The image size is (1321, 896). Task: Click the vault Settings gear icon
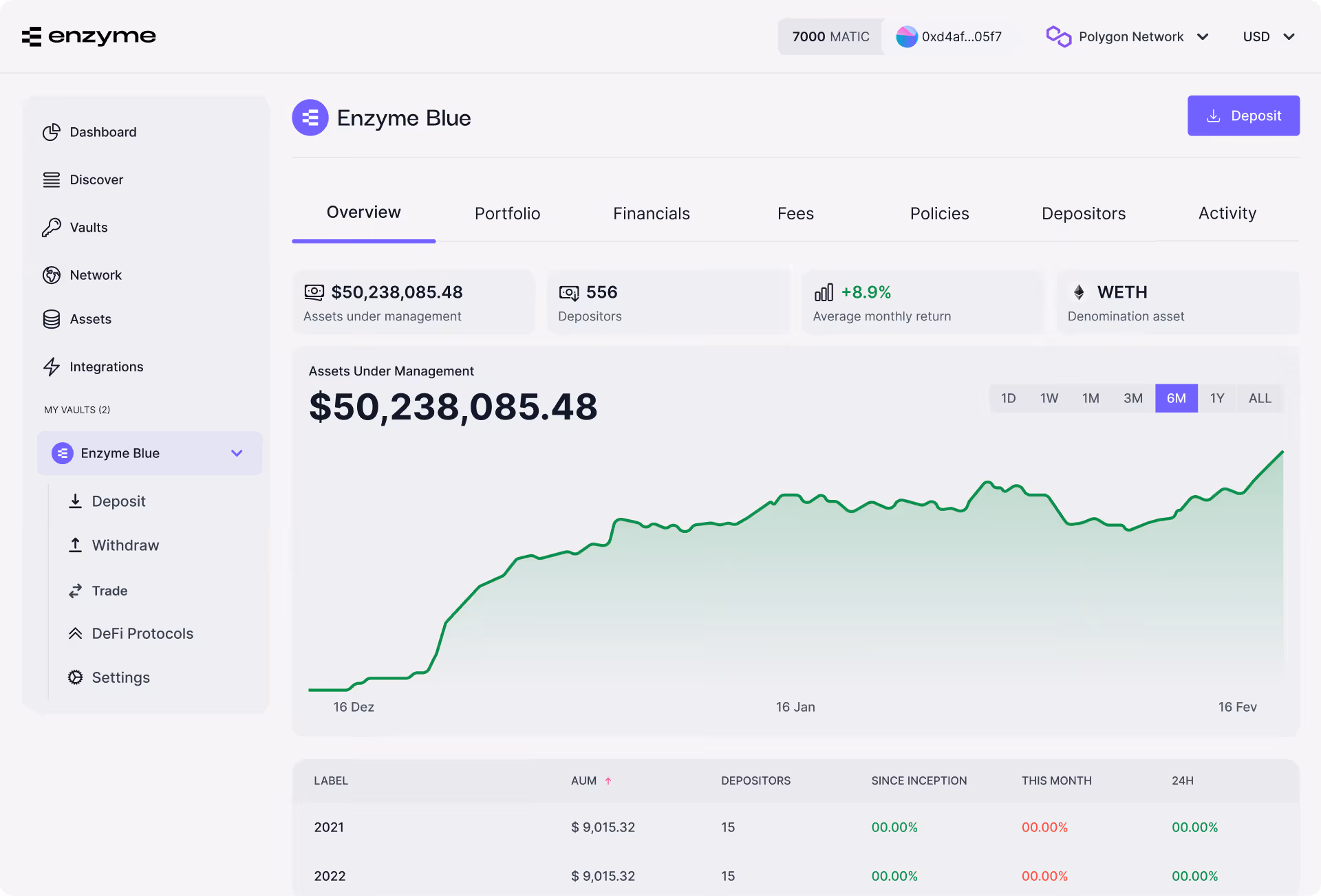coord(75,677)
